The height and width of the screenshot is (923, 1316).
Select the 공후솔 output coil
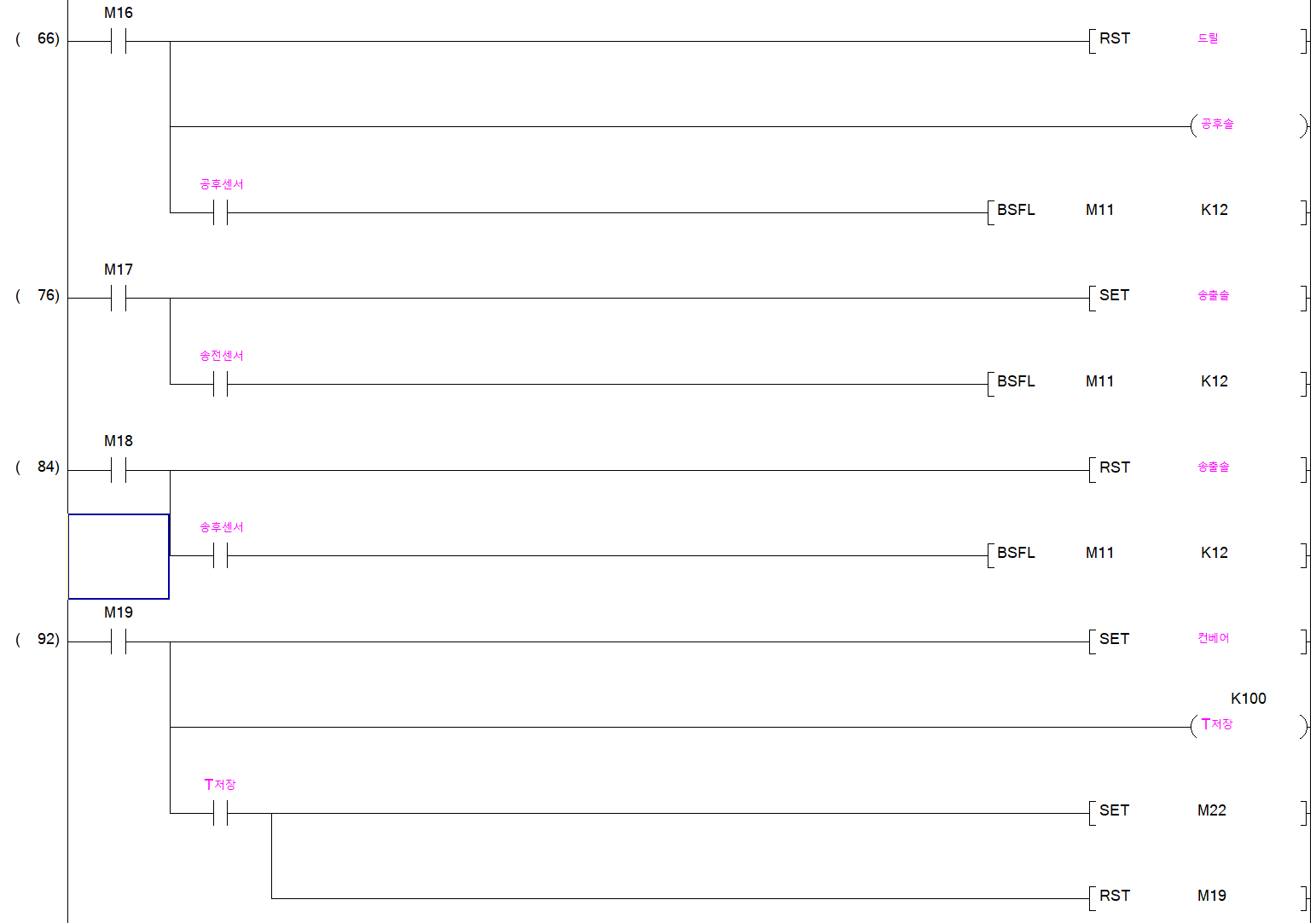click(x=1249, y=126)
